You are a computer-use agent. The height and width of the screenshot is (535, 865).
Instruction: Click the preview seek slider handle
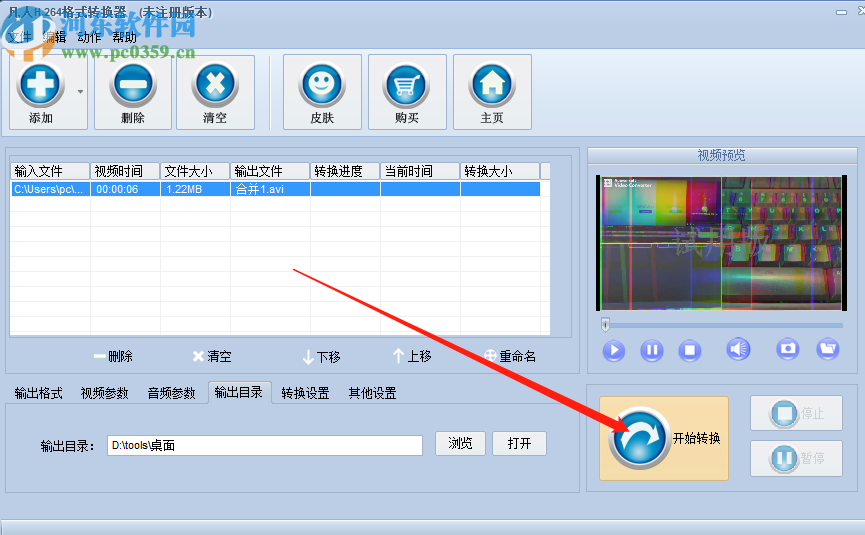coord(605,324)
